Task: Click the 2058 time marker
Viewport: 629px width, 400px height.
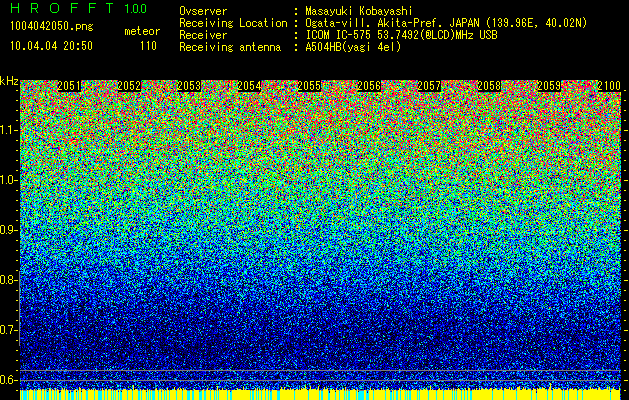Action: pyautogui.click(x=489, y=86)
